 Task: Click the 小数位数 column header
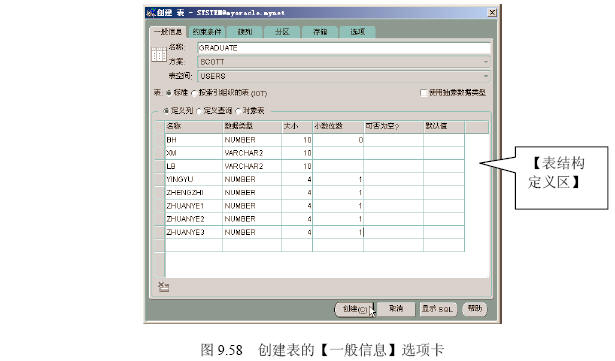point(338,126)
